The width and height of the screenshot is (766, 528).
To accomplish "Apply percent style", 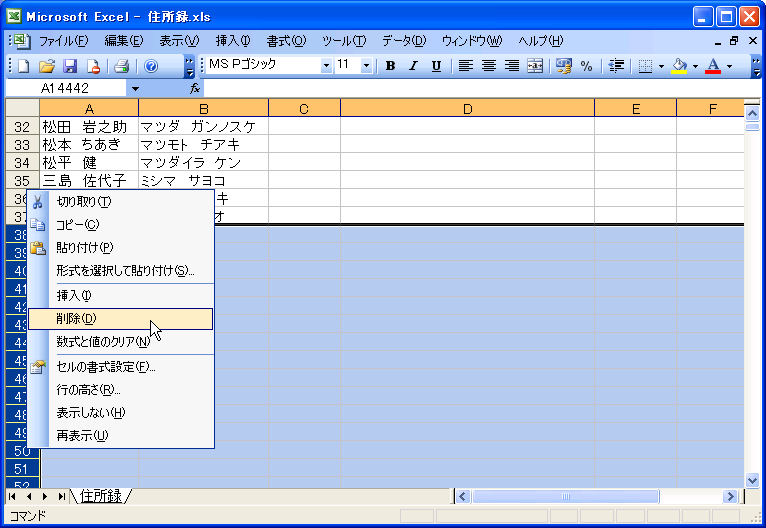I will click(586, 65).
